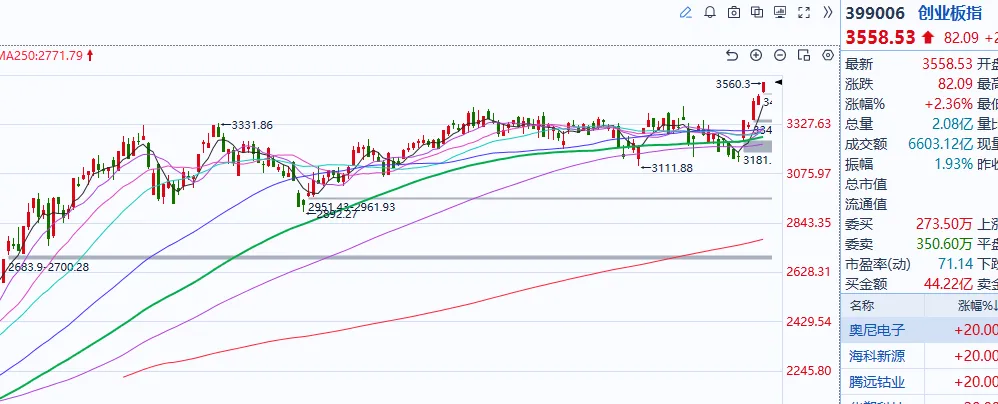Click the 2429.54 price axis label
The width and height of the screenshot is (998, 404).
pyautogui.click(x=809, y=322)
